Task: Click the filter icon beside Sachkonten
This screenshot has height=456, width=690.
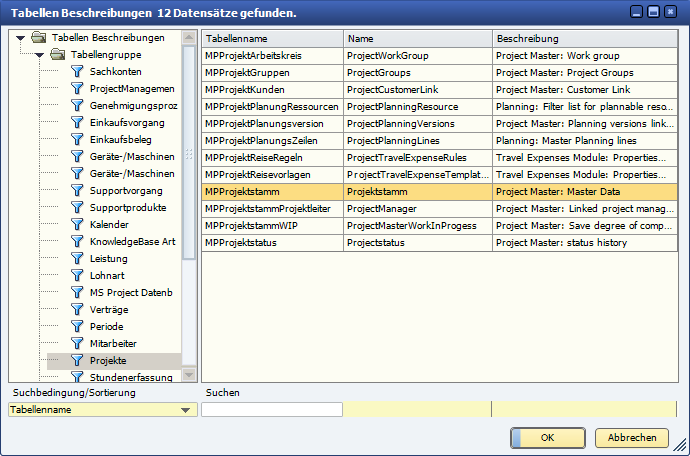Action: (77, 72)
